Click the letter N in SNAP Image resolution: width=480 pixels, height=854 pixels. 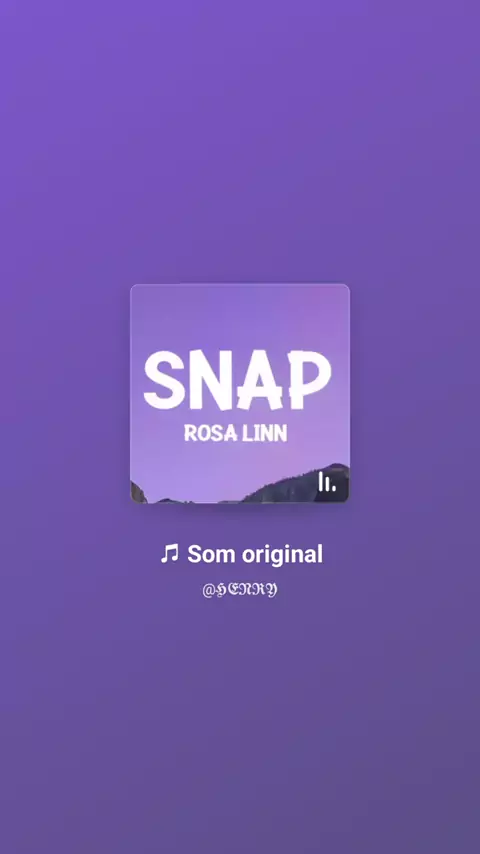(x=210, y=381)
